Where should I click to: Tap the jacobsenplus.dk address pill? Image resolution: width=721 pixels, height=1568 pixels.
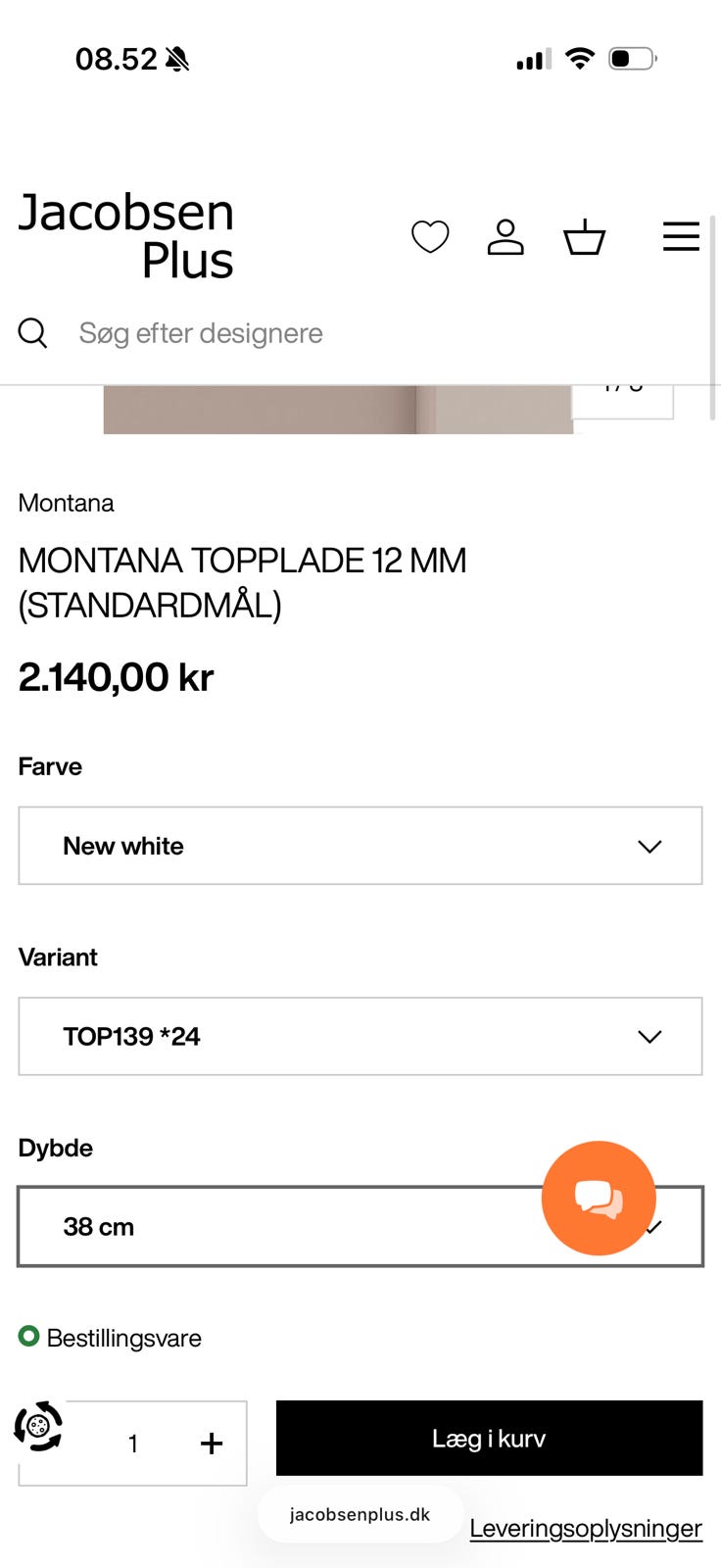pos(360,1514)
